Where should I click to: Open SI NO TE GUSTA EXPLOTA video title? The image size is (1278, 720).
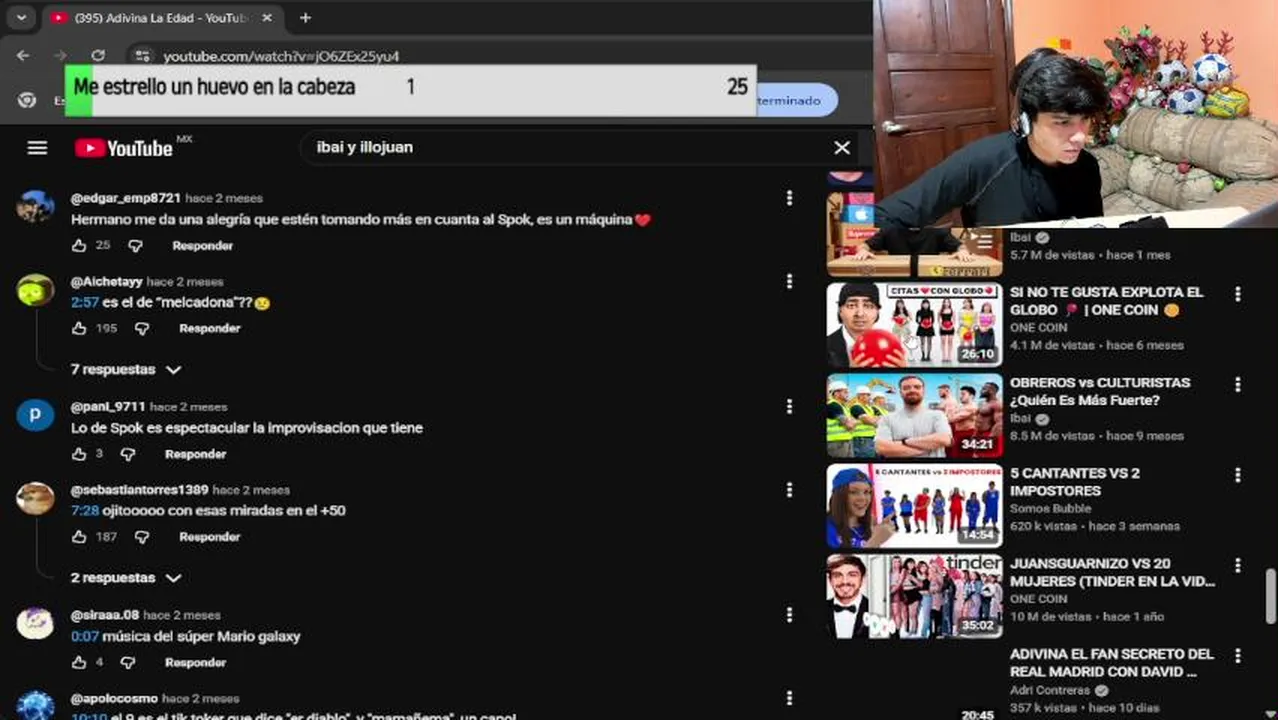coord(1106,301)
